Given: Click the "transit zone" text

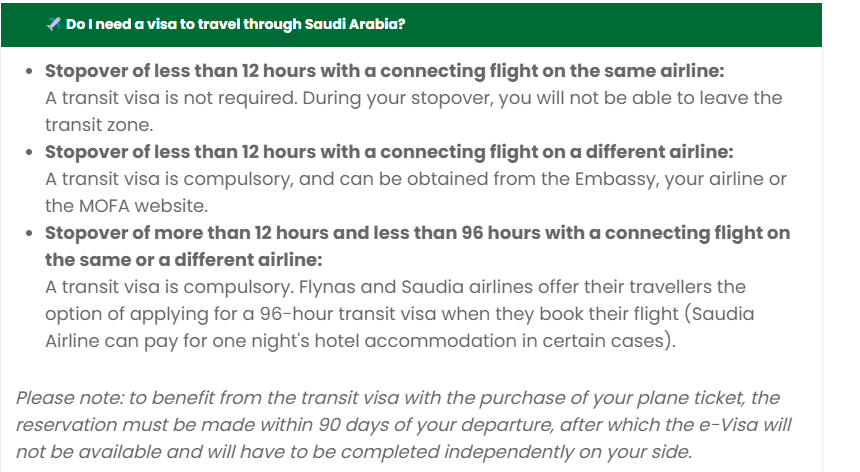Looking at the screenshot, I should 97,125.
